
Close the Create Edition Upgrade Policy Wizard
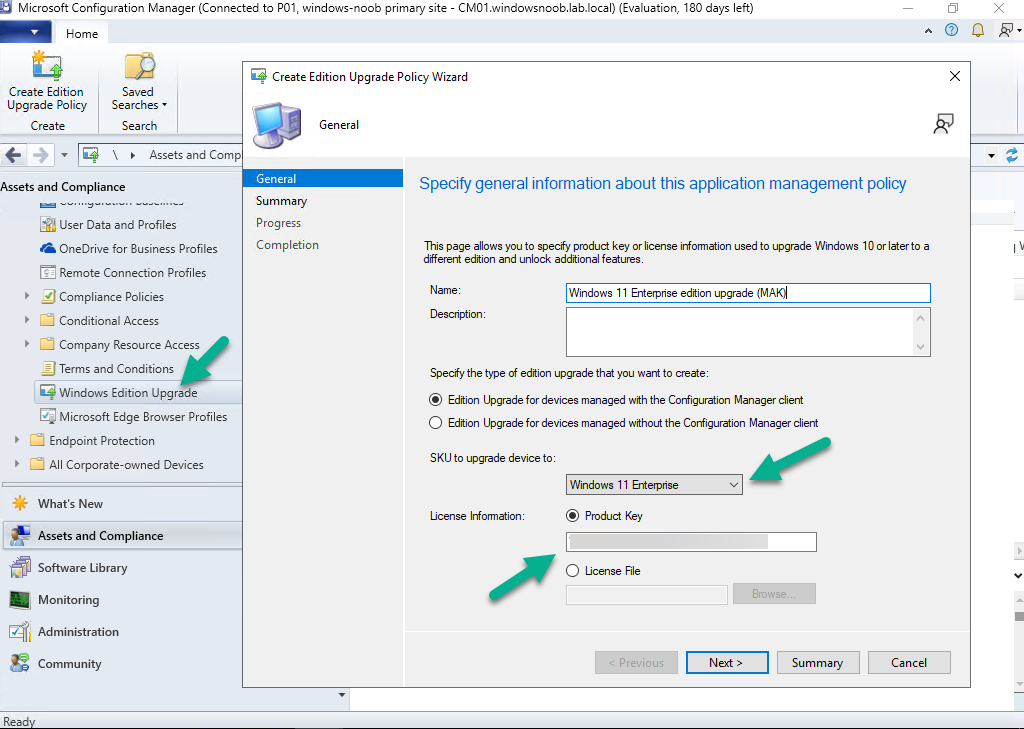point(955,76)
